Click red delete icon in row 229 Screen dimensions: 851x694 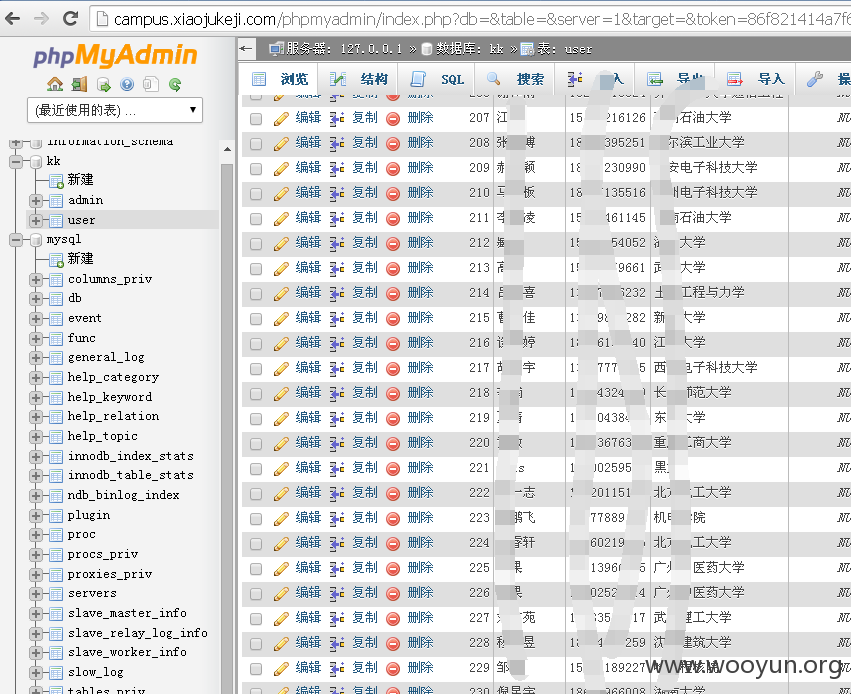[x=393, y=667]
